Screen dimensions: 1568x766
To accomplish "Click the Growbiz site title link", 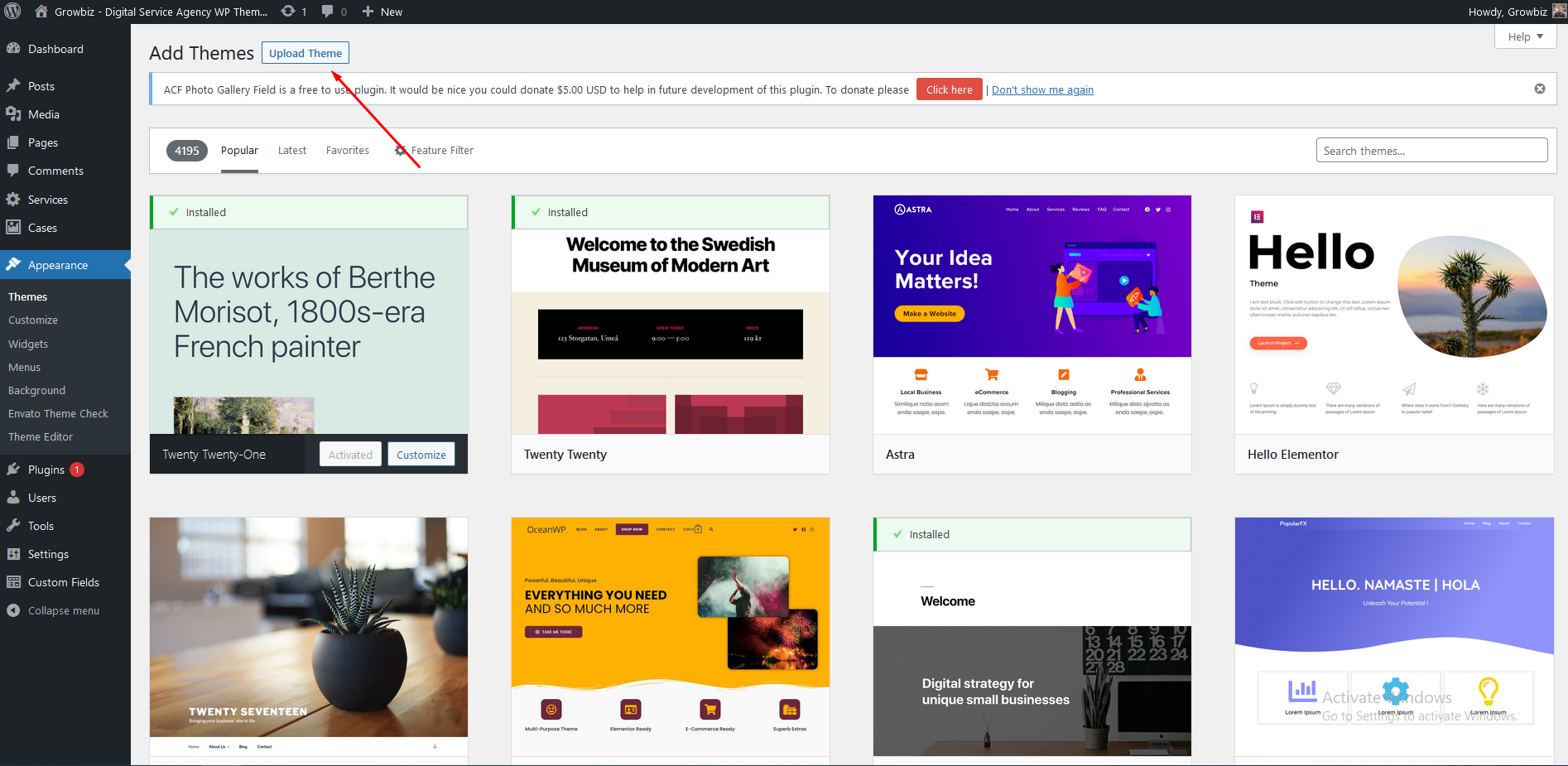I will point(161,12).
